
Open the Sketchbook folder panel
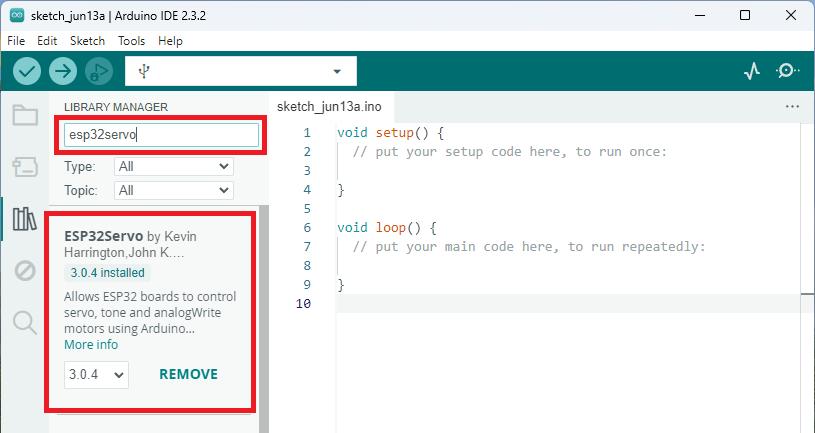pos(25,115)
